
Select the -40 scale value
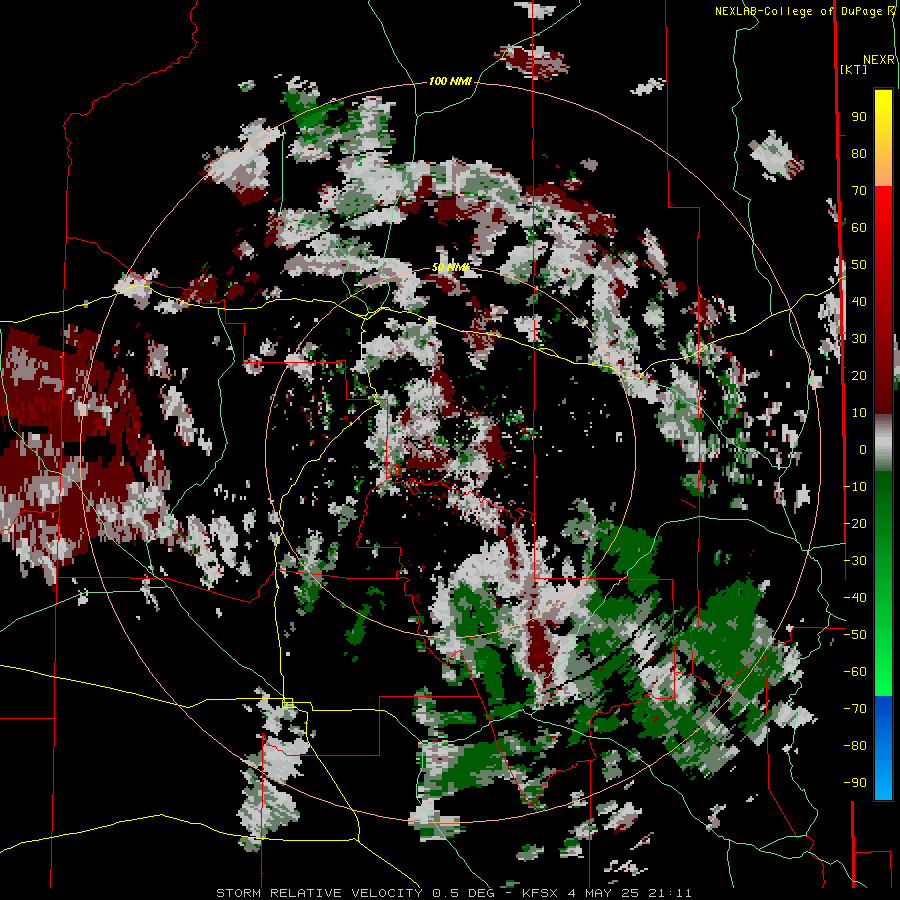855,598
